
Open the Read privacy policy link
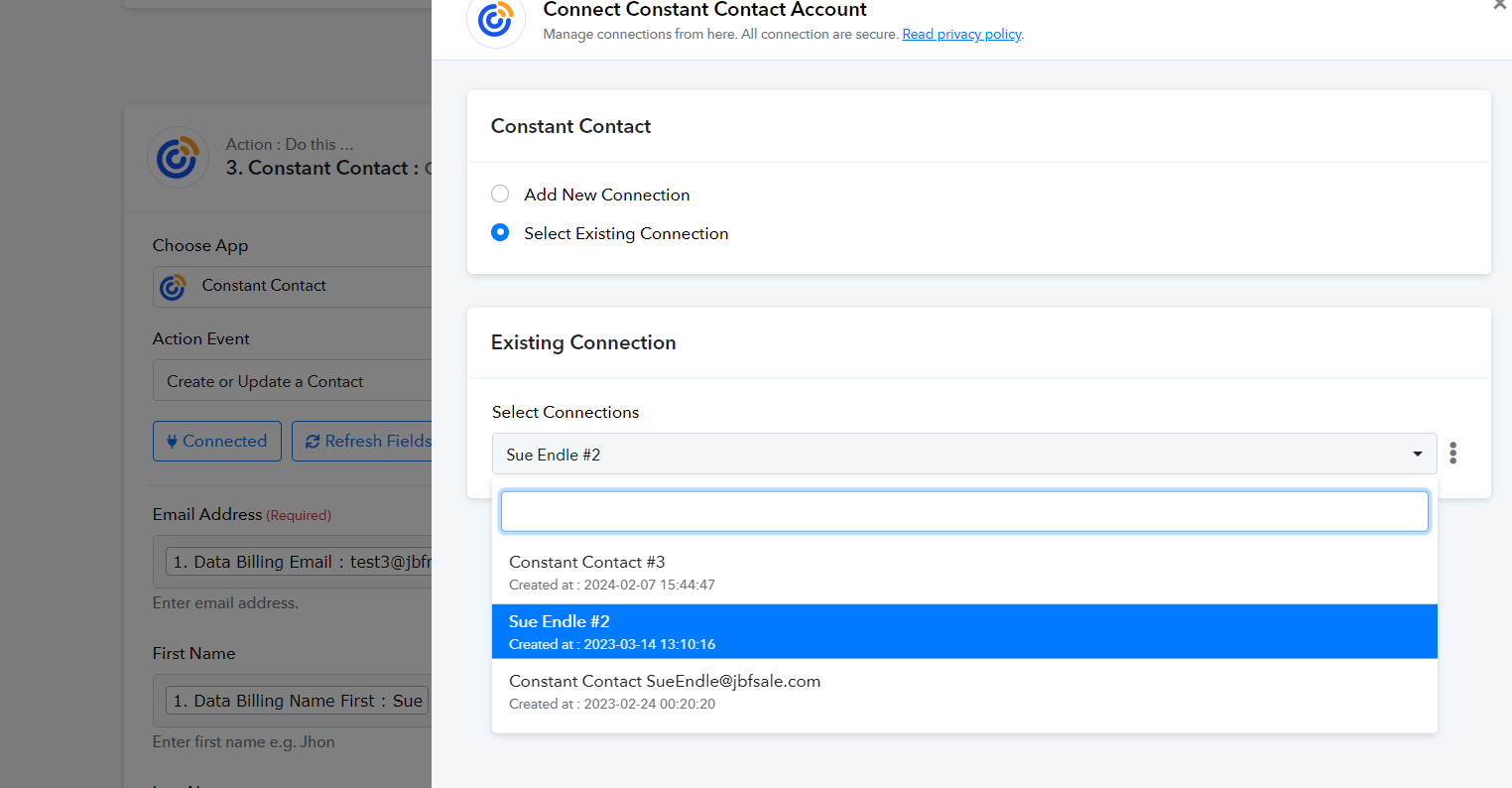click(x=961, y=35)
